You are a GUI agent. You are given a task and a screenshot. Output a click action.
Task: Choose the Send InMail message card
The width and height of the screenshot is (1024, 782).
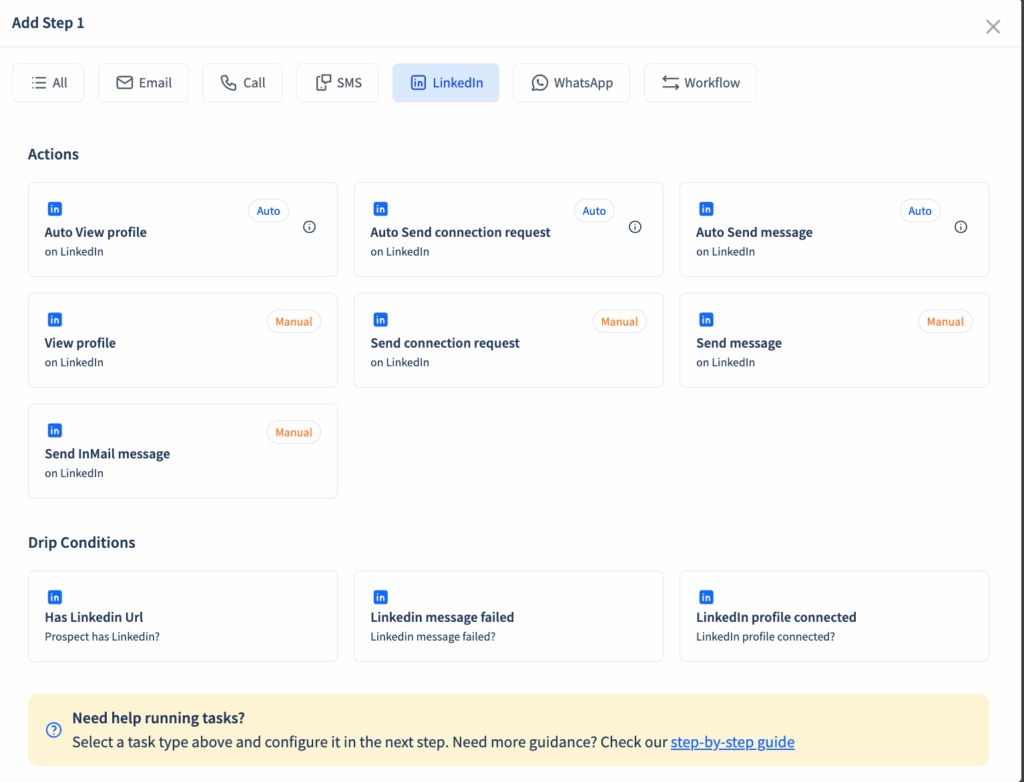(x=183, y=451)
